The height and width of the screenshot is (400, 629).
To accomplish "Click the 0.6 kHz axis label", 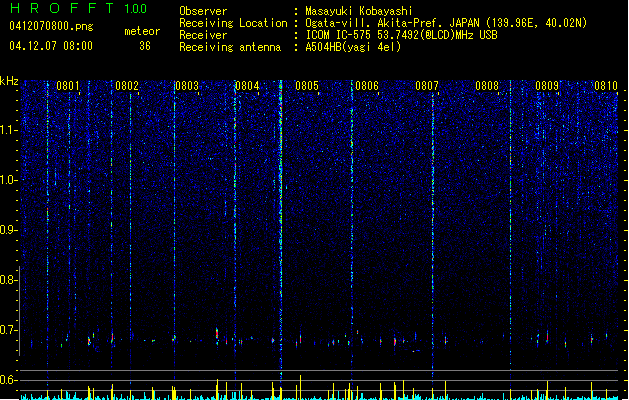I will tap(9, 380).
